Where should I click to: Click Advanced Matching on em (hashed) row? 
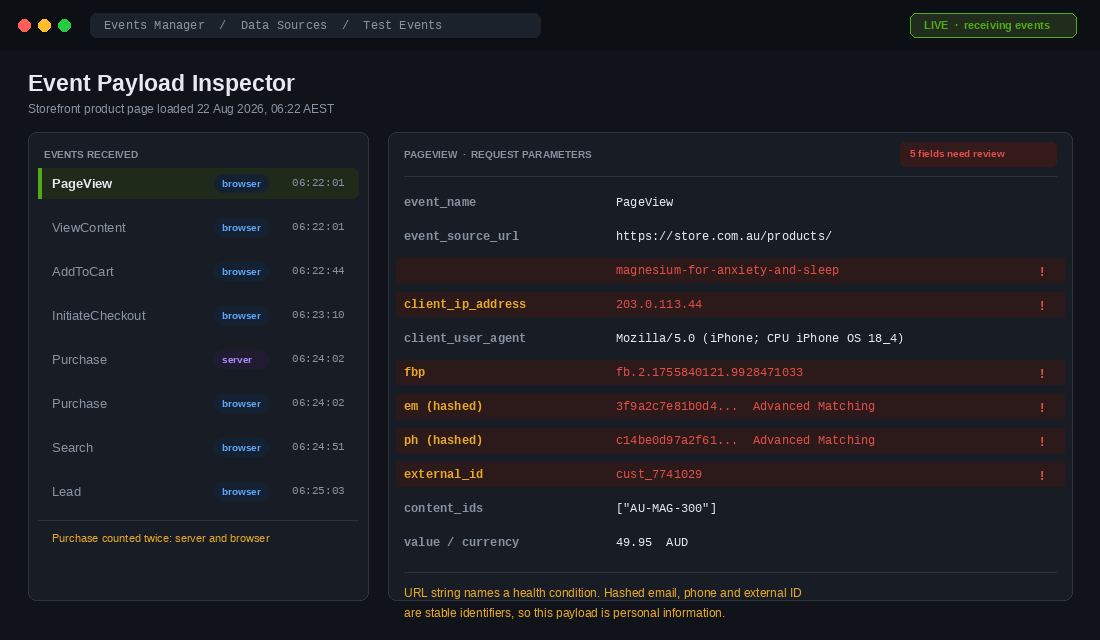[814, 406]
